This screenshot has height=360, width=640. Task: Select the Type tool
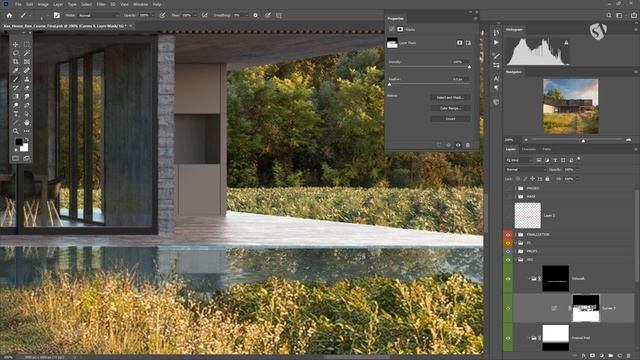pos(16,114)
